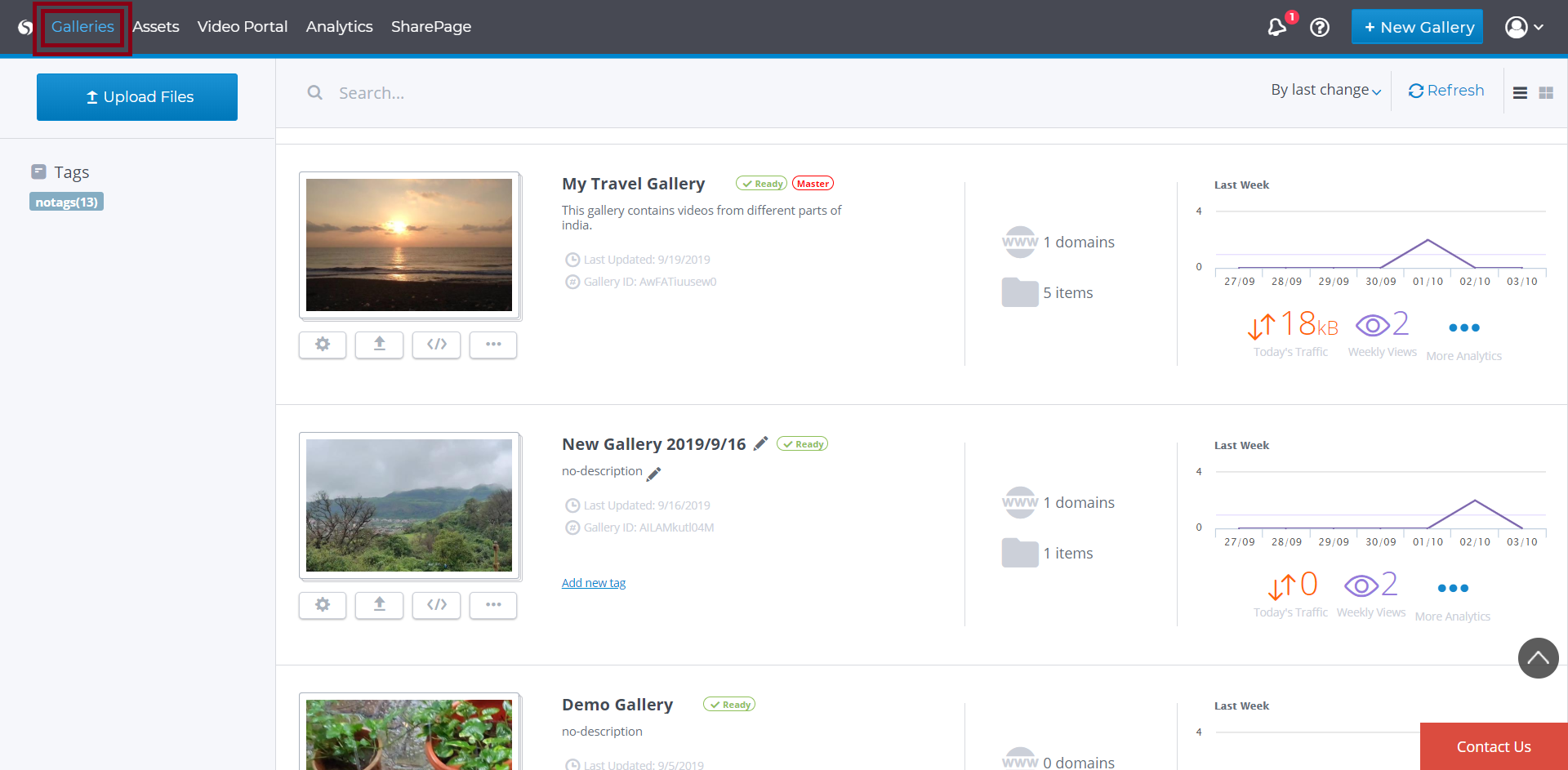Open the My Travel Gallery sunset thumbnail
Viewport: 1568px width, 770px height.
click(409, 245)
